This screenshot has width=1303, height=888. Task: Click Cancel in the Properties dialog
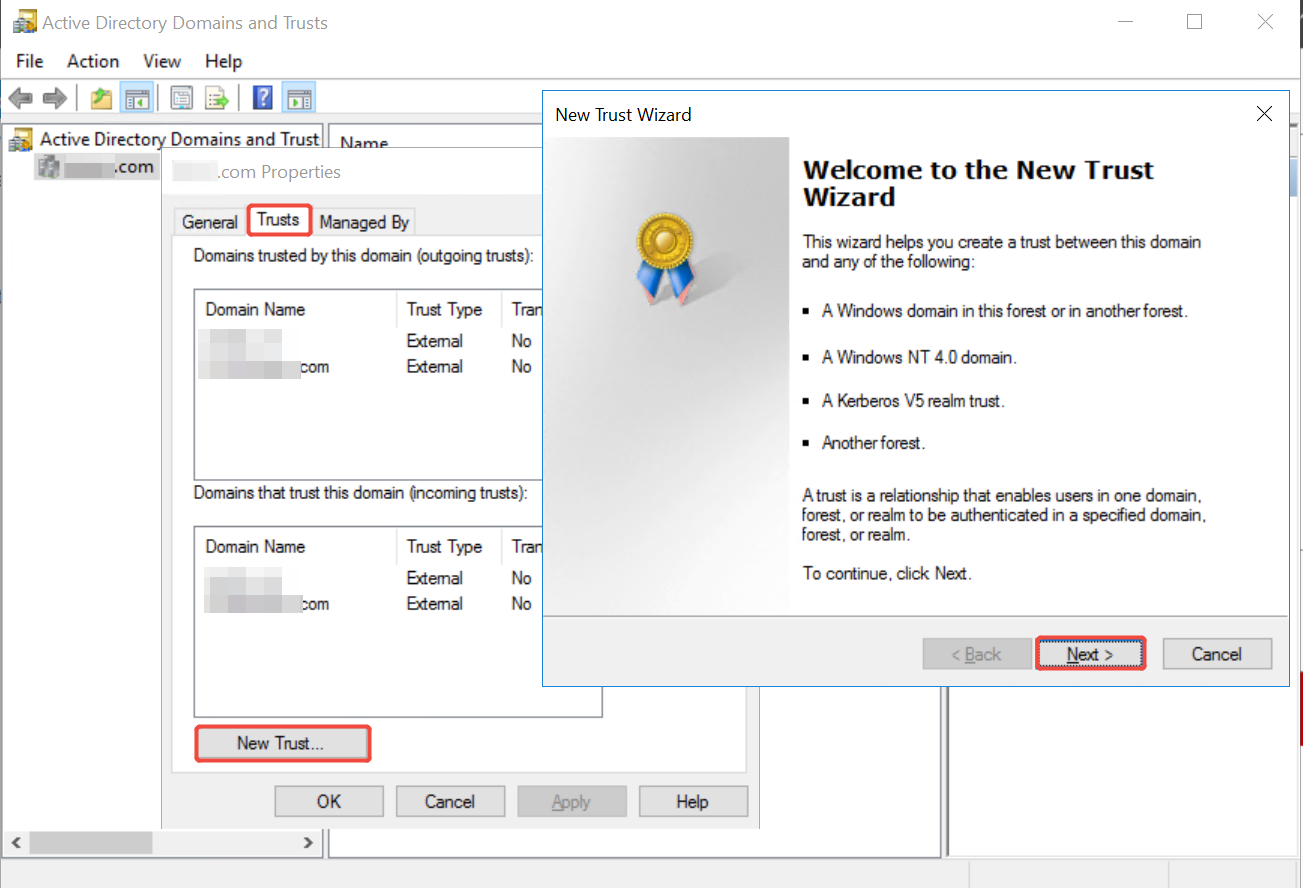[450, 801]
